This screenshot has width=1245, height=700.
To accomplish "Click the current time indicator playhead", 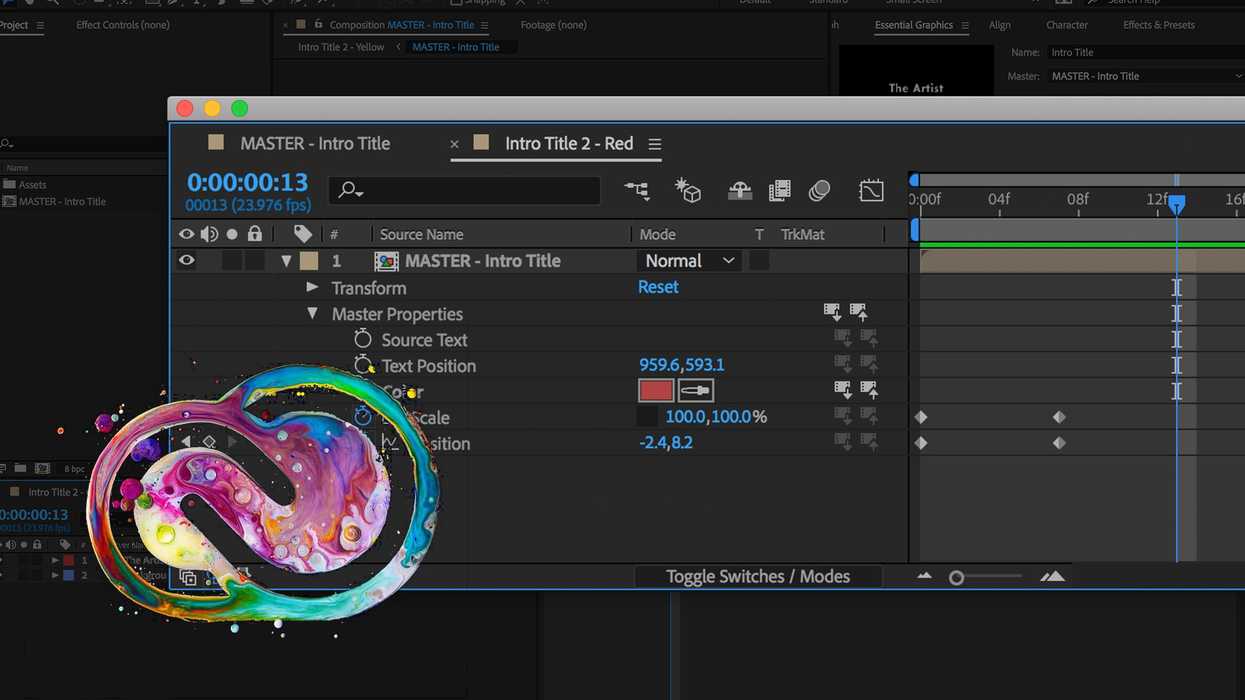I will pos(1177,204).
